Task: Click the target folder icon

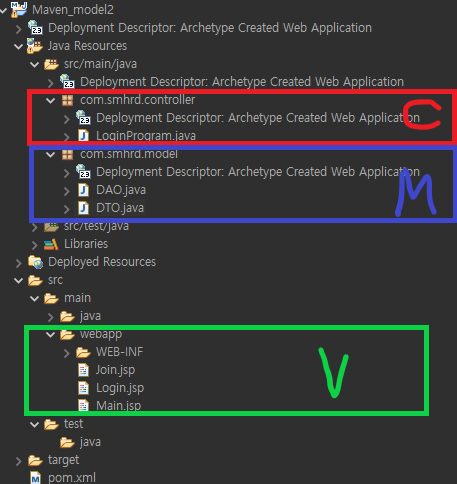Action: tap(35, 460)
